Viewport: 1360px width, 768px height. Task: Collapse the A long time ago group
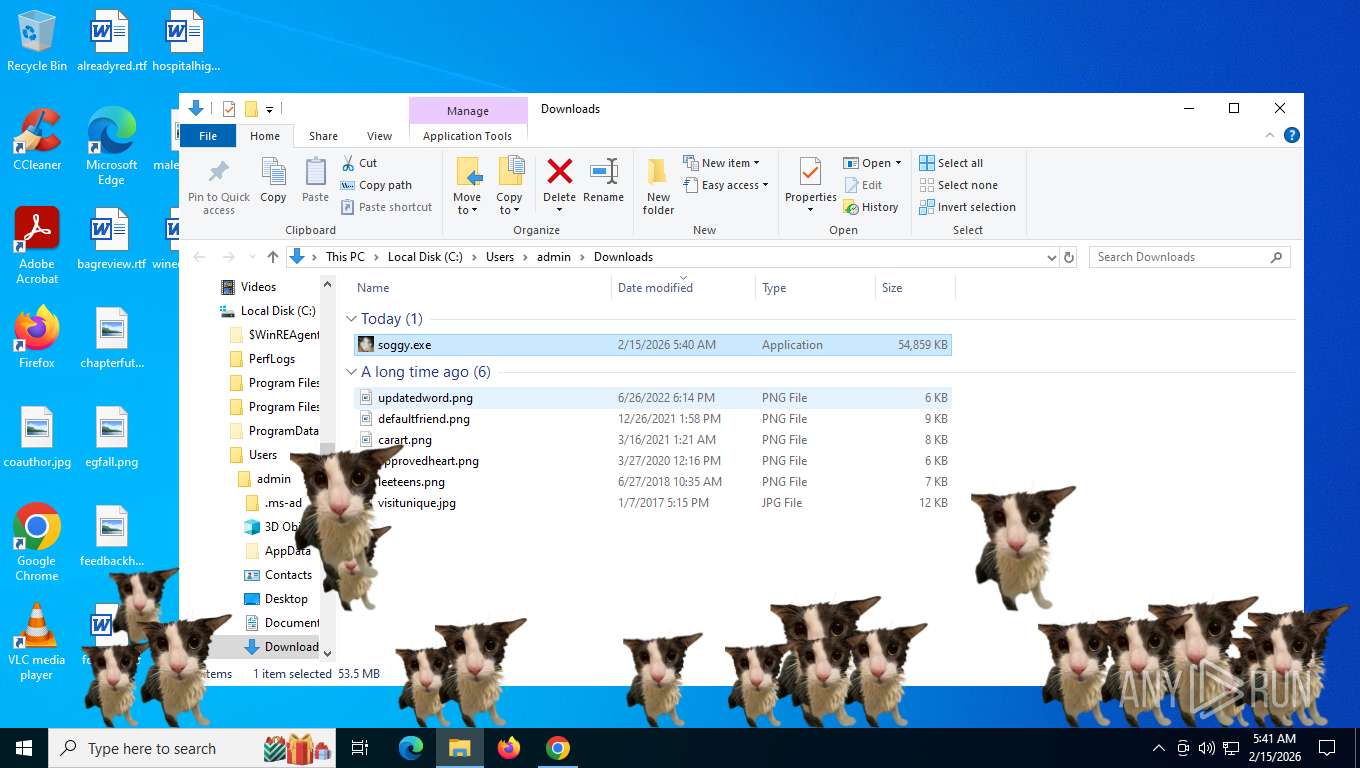click(x=351, y=372)
